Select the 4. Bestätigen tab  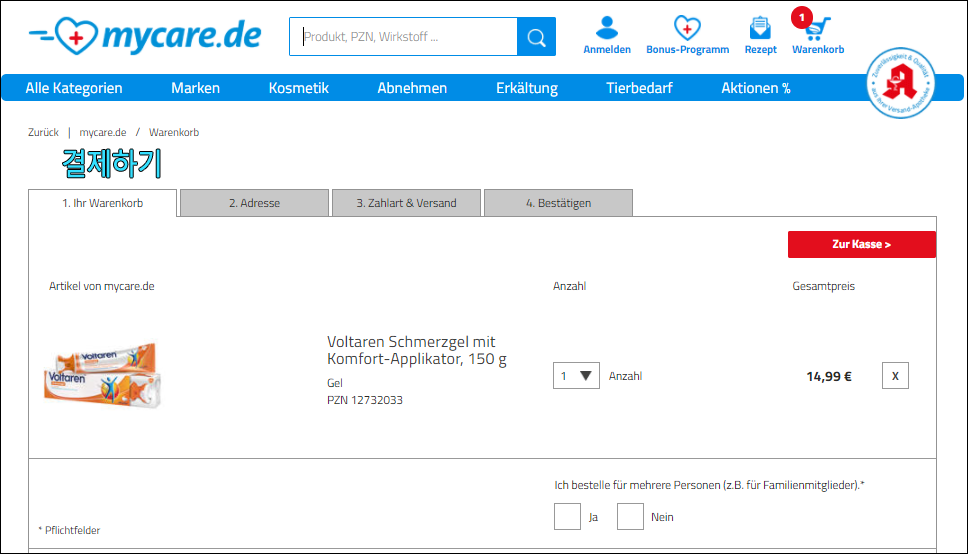558,203
